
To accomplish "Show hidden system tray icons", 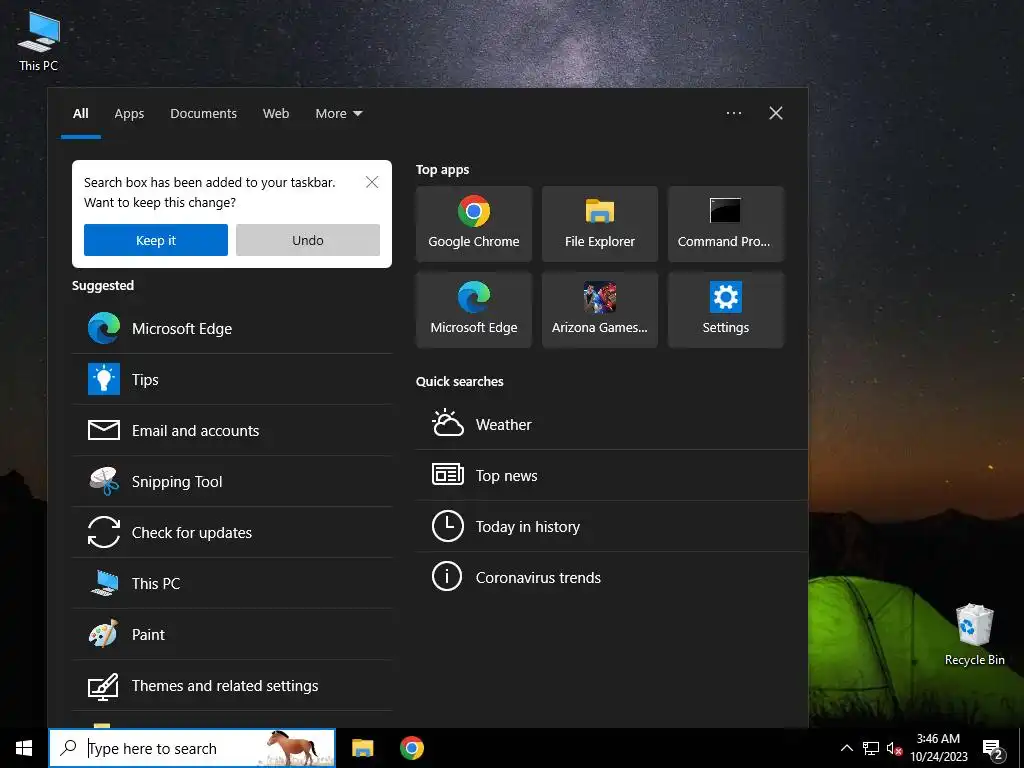I will coord(846,749).
